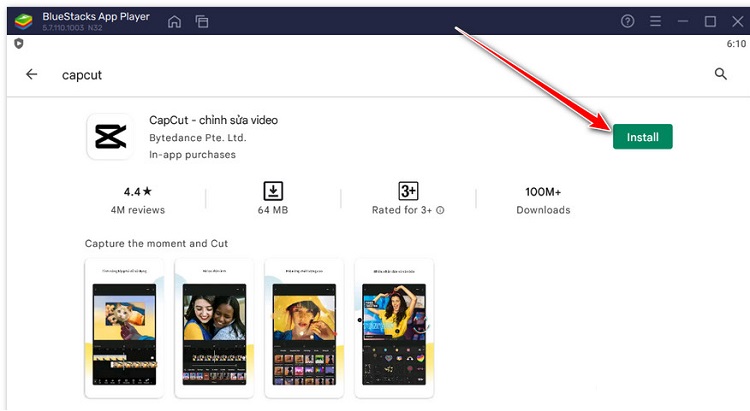Click the Downloads label
The image size is (750, 411).
tap(543, 210)
